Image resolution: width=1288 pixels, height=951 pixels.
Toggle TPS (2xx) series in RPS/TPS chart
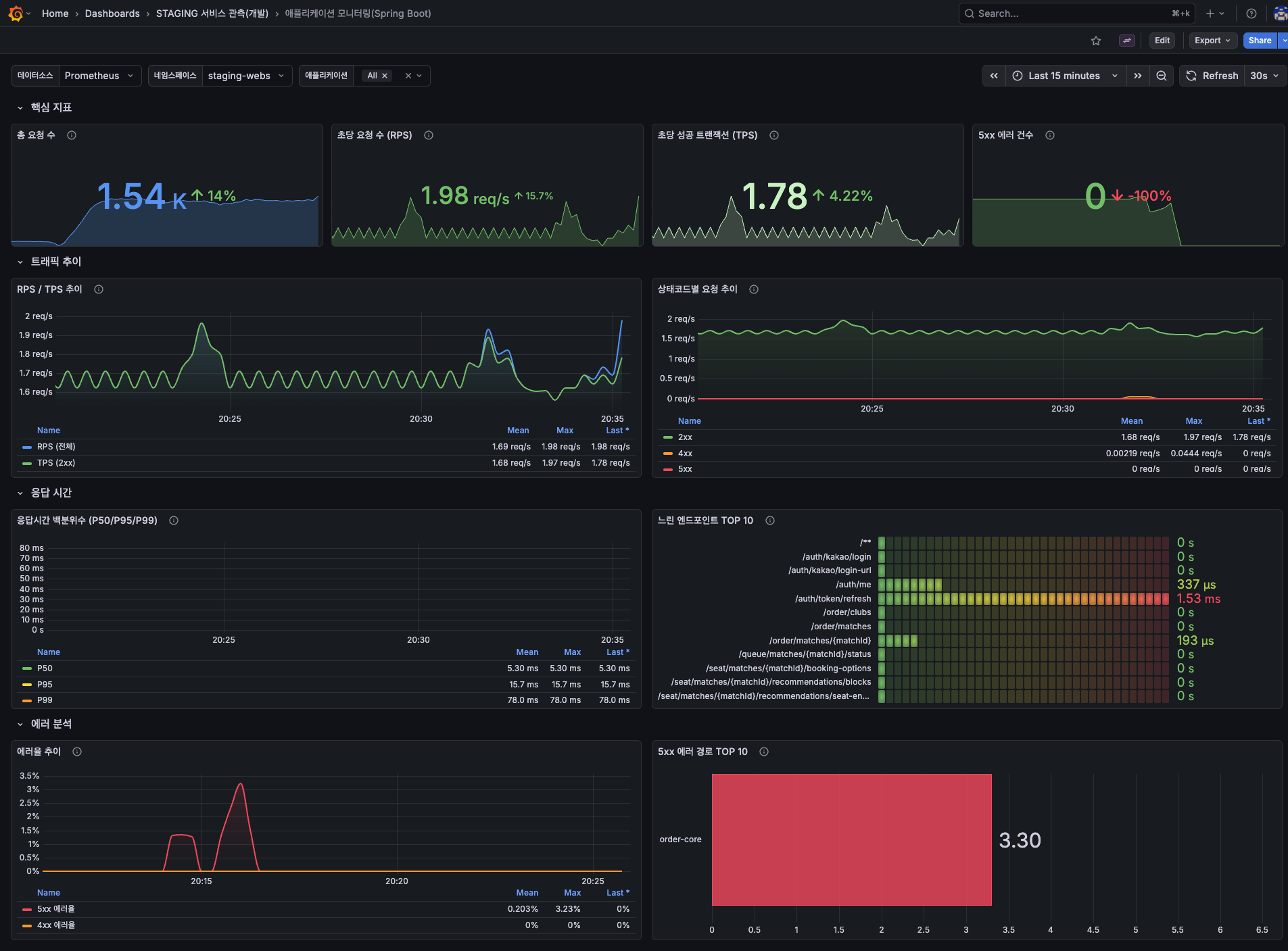click(x=54, y=463)
